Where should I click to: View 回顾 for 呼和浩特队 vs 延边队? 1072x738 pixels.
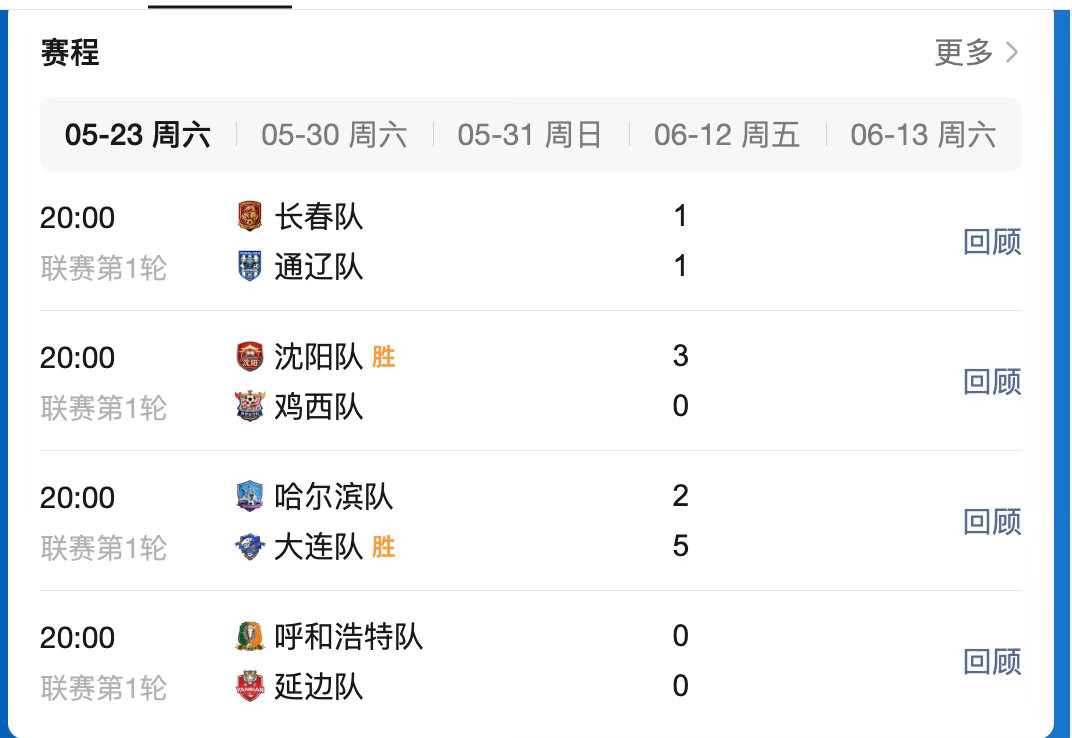pyautogui.click(x=992, y=661)
